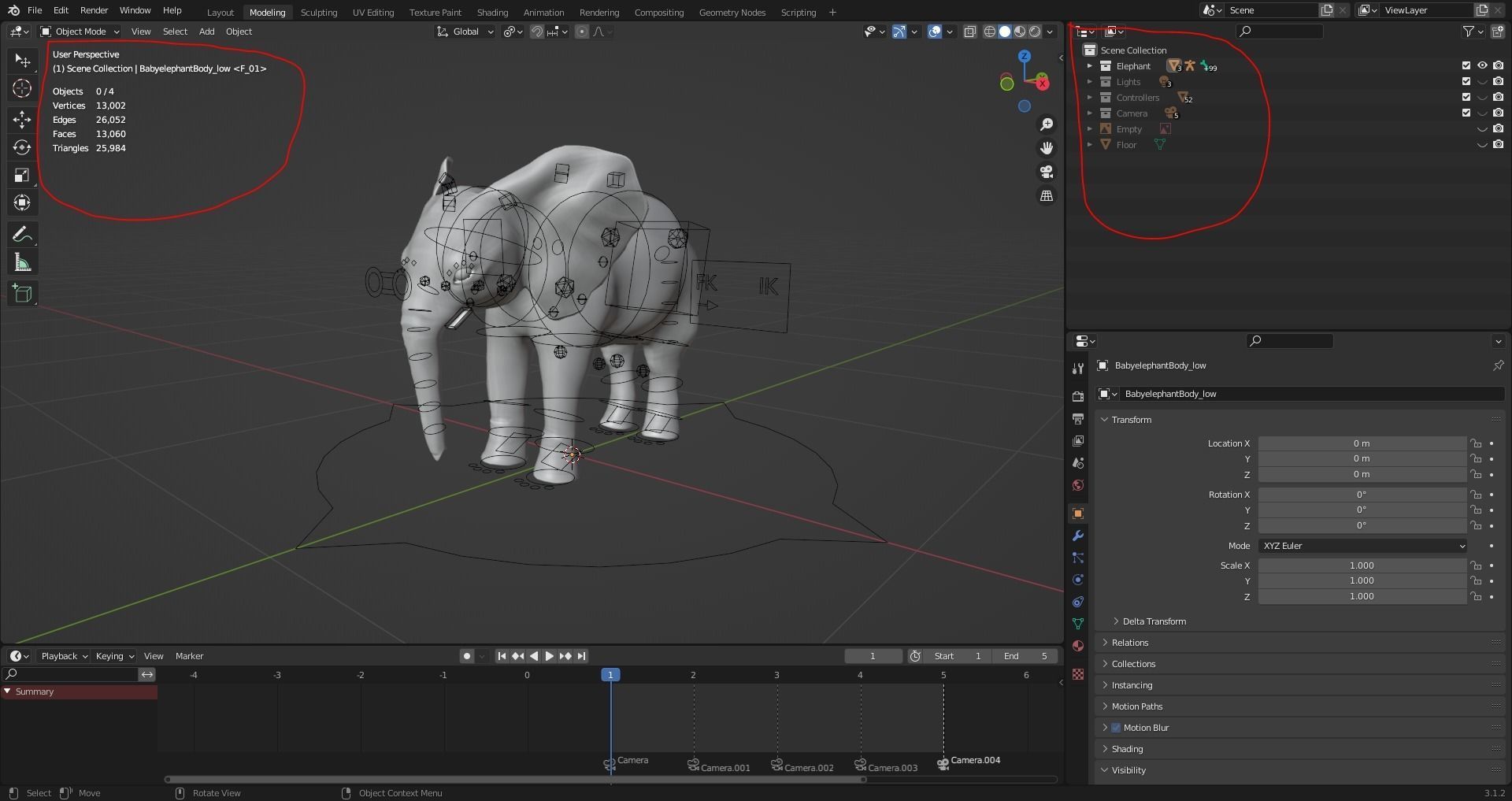Select the Measure tool

point(22,263)
